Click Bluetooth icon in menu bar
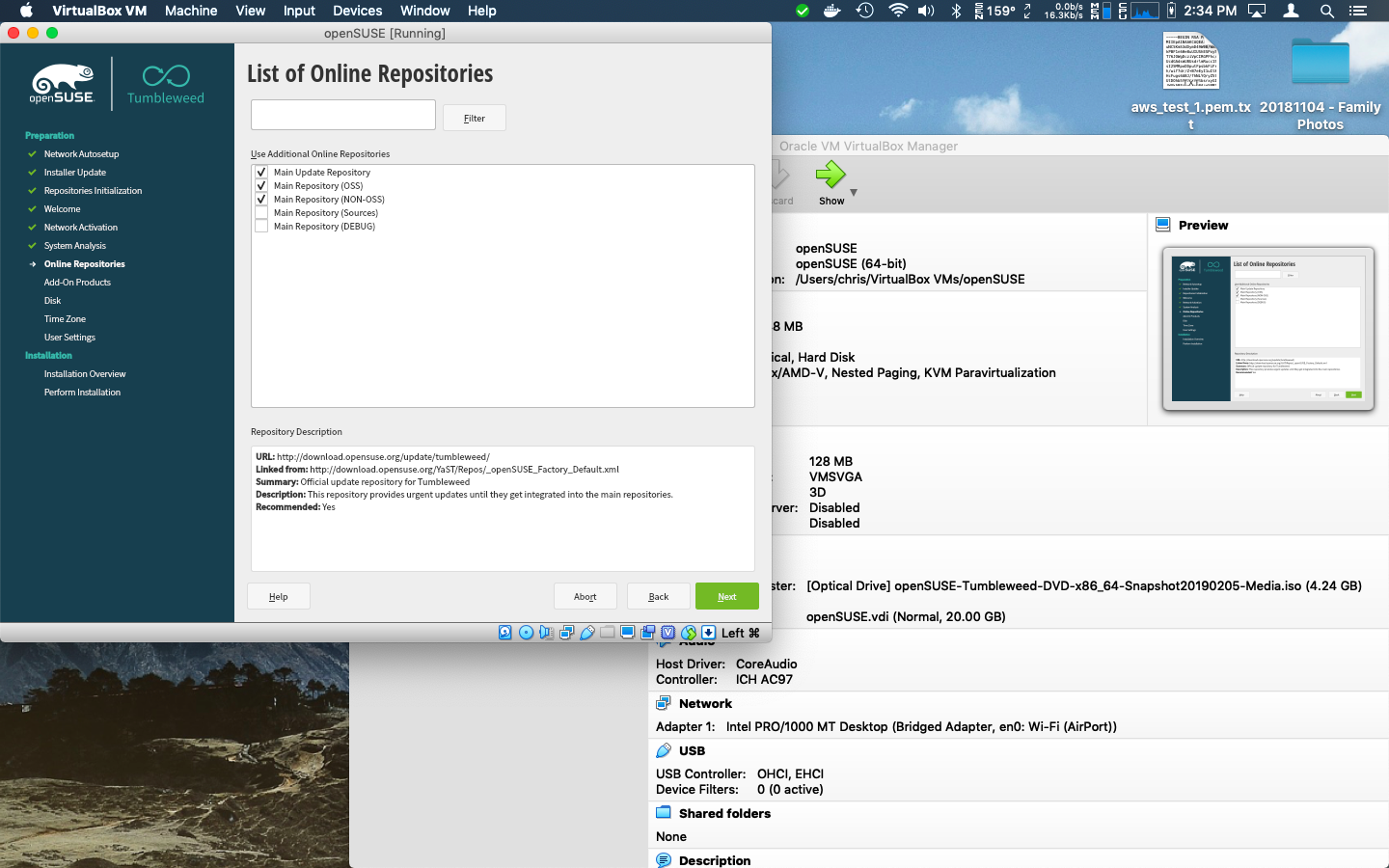The image size is (1389, 868). tap(957, 11)
